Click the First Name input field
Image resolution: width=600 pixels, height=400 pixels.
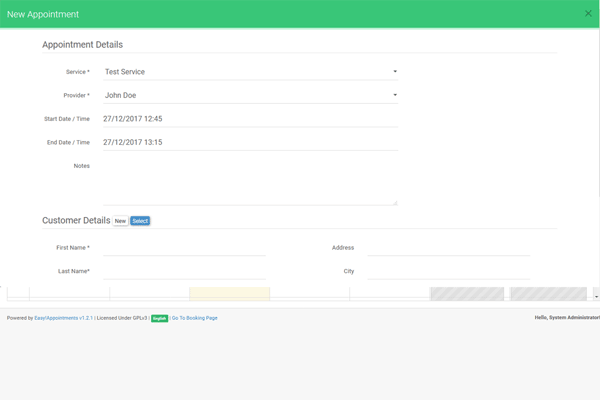coord(185,248)
